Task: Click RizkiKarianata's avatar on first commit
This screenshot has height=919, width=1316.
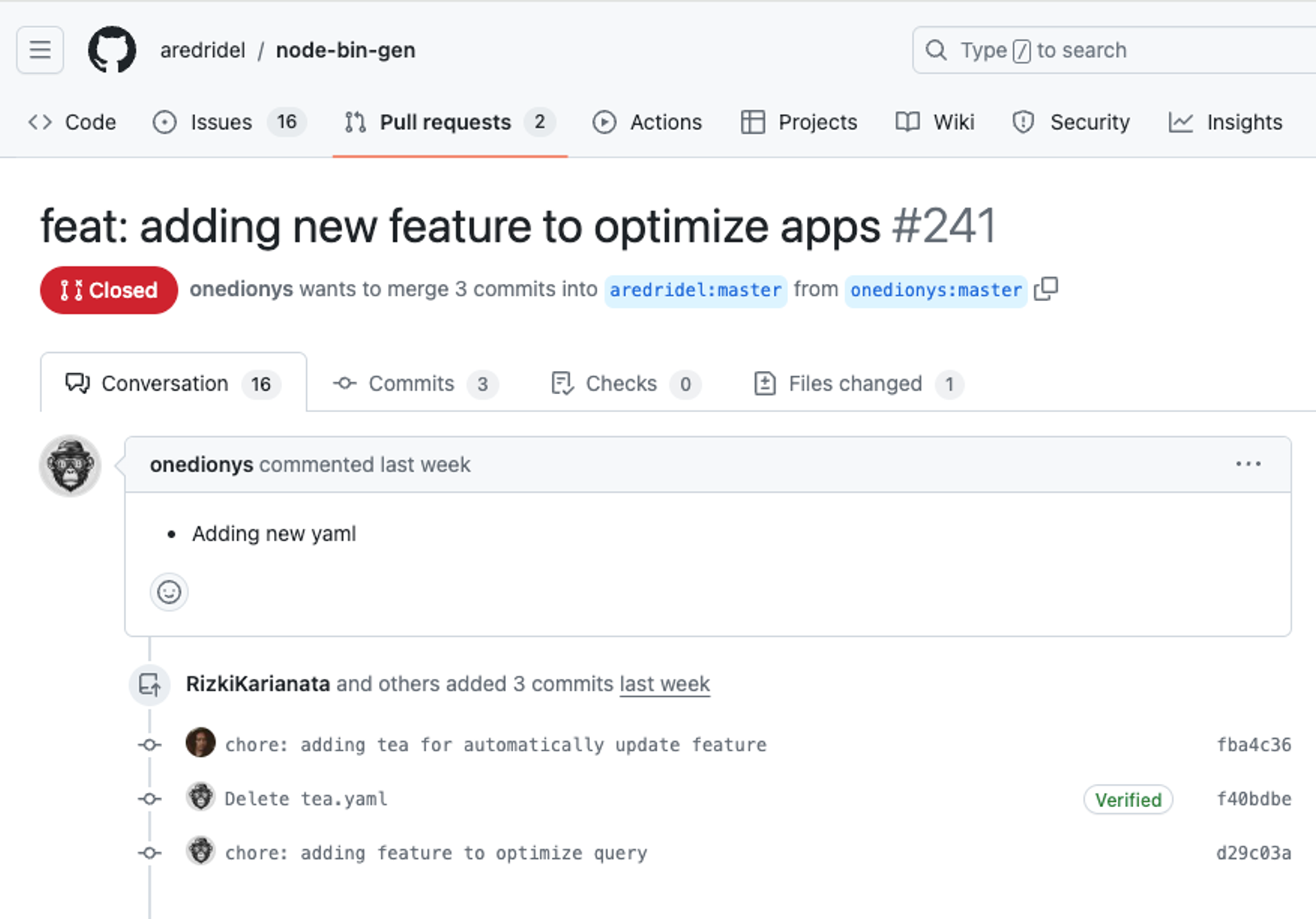Action: click(201, 743)
